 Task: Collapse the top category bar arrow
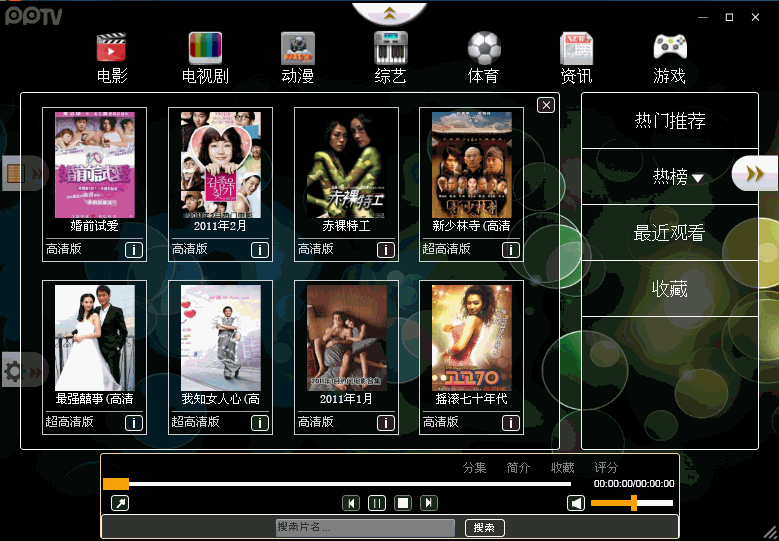pyautogui.click(x=390, y=13)
